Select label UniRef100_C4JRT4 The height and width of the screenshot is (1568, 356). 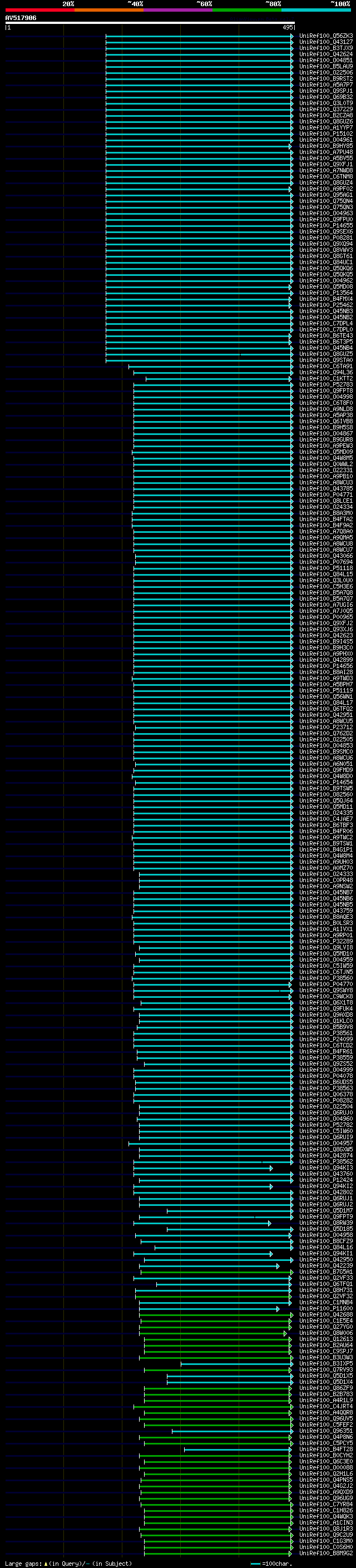point(325,1407)
